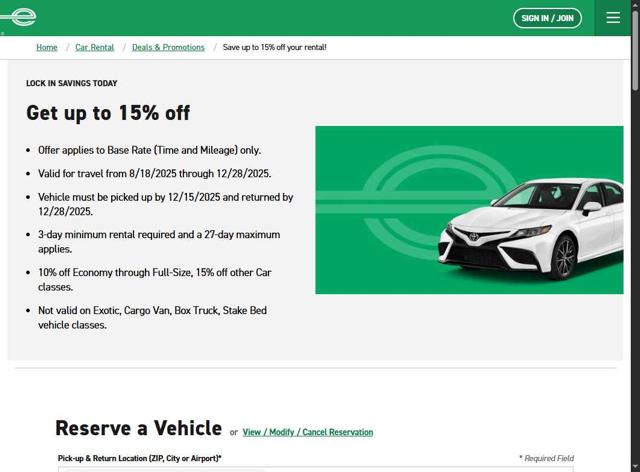Screen dimensions: 640x472
Task: Click the white Toyota car promo image
Action: coord(531,228)
